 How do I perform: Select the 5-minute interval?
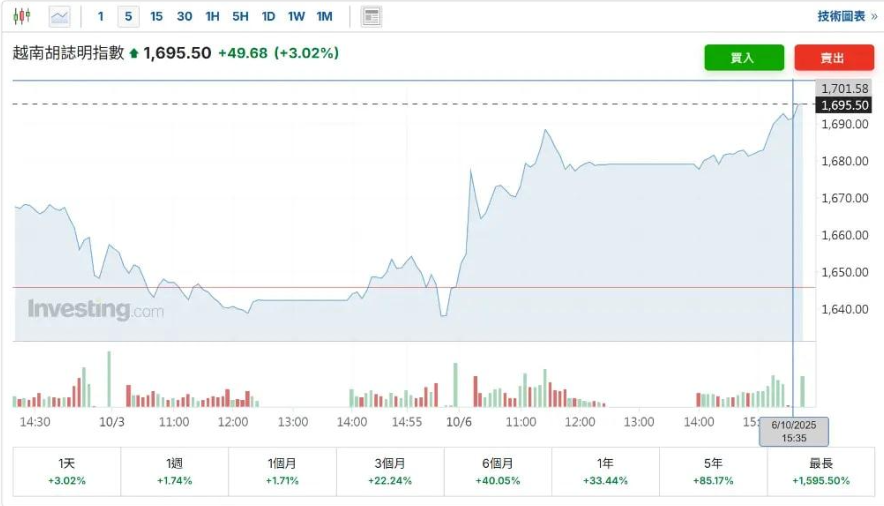(x=128, y=16)
